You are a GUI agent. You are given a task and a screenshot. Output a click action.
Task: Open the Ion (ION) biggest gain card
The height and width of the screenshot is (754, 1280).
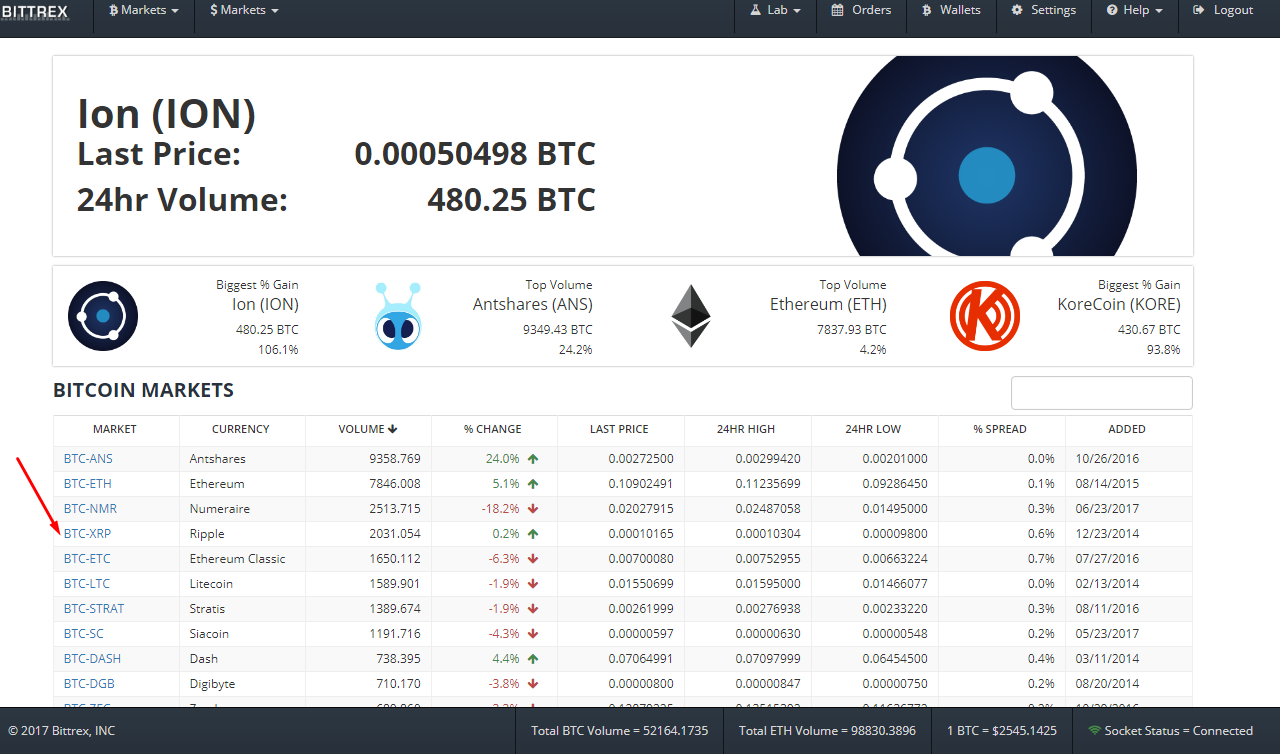(x=183, y=317)
